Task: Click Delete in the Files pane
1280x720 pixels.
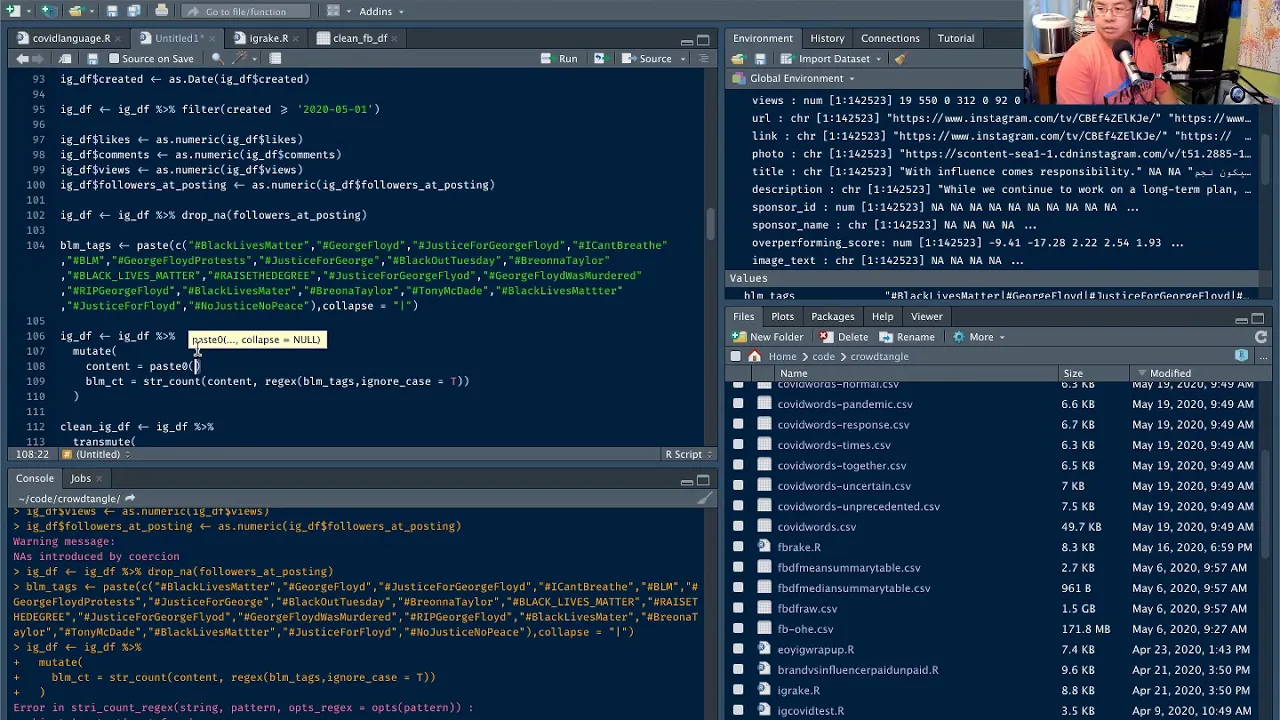Action: point(843,337)
